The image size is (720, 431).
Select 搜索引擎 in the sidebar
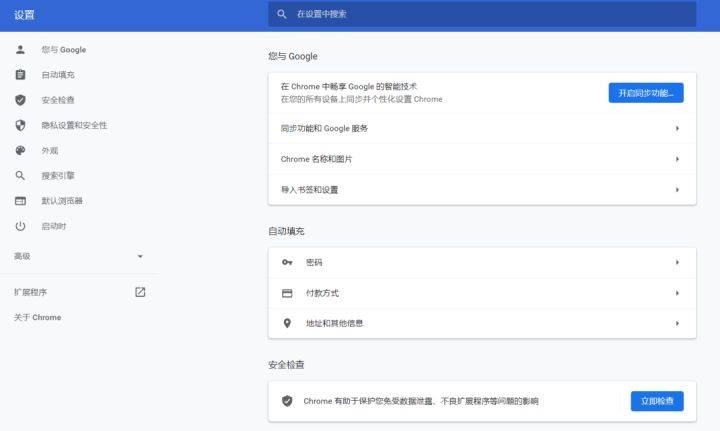(58, 175)
